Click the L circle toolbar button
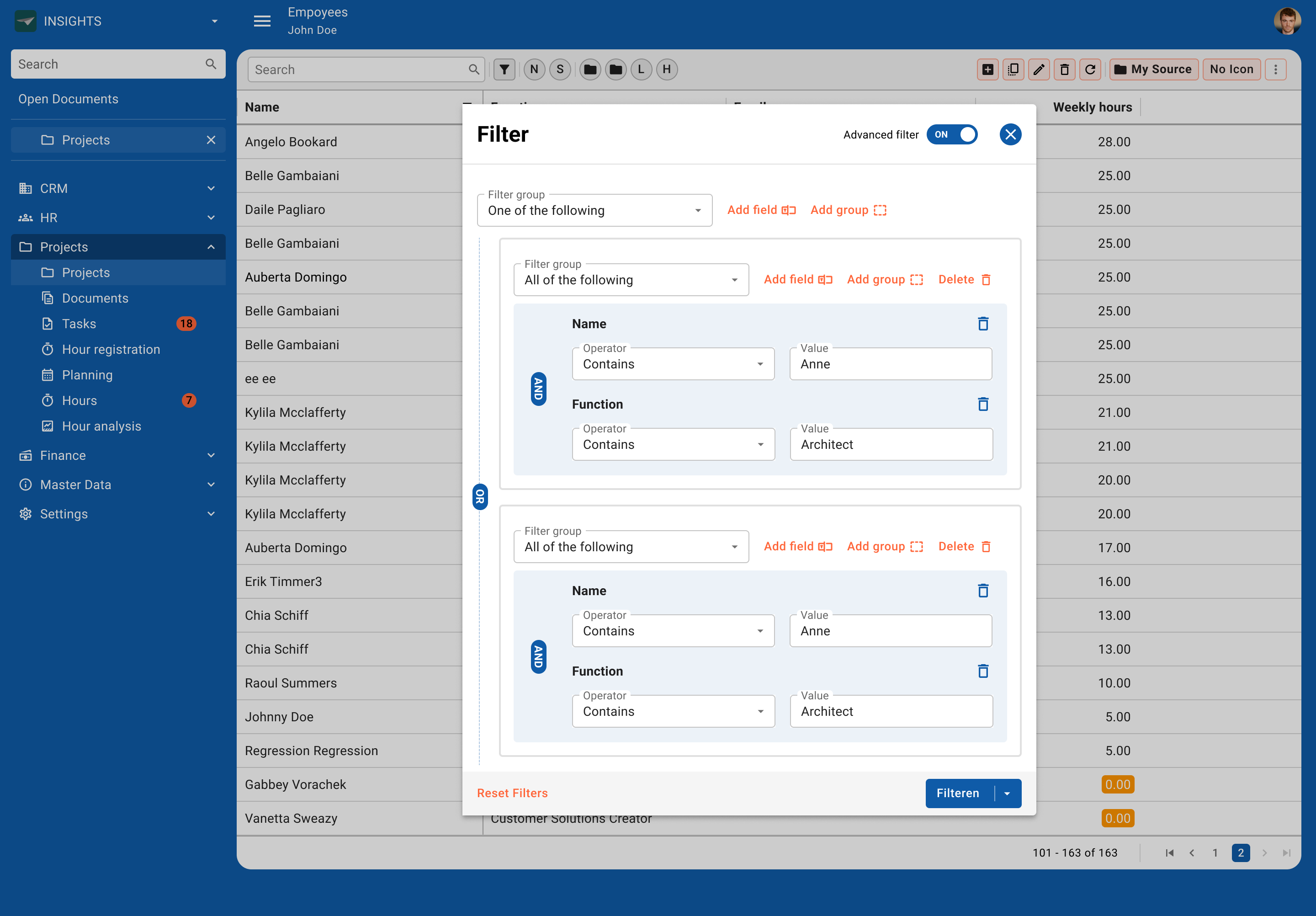This screenshot has height=916, width=1316. (x=641, y=69)
